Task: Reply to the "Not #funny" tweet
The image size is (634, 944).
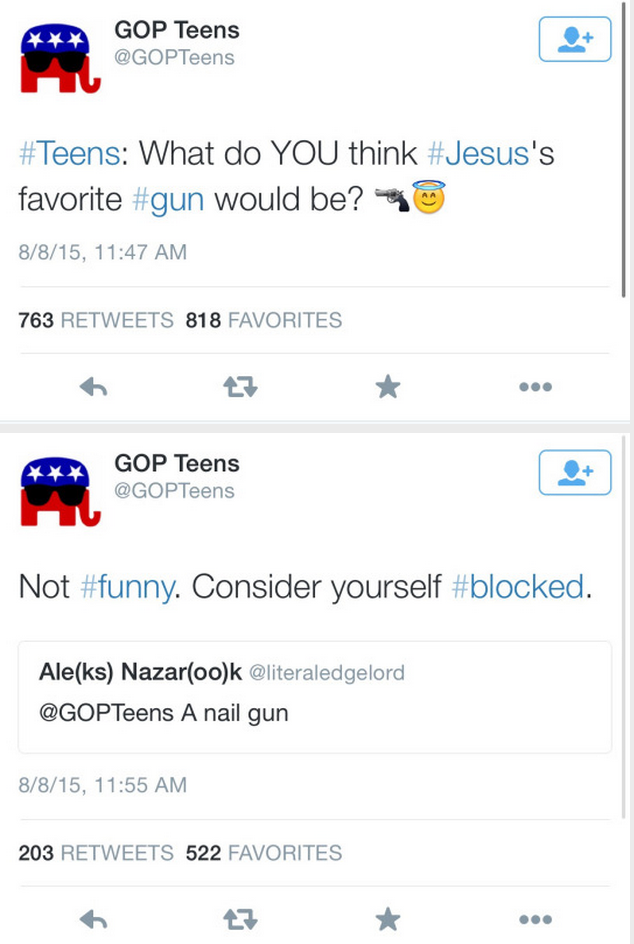Action: pos(93,918)
